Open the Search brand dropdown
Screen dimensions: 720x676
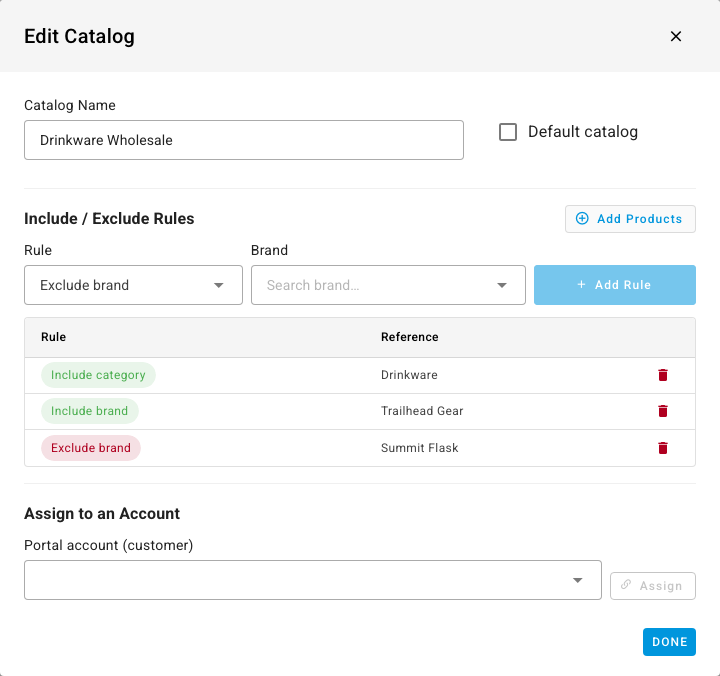coord(388,285)
